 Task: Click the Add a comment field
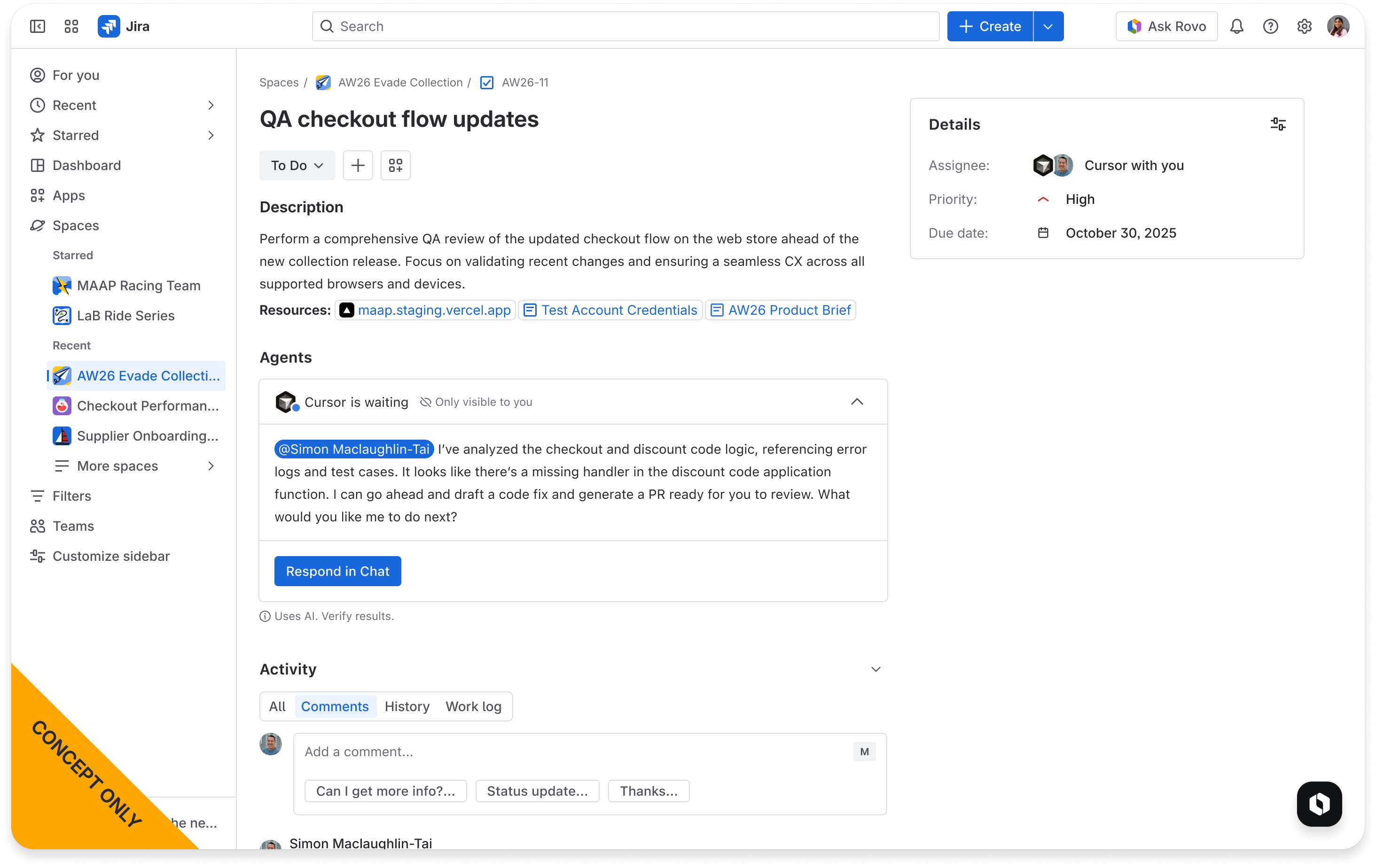[x=571, y=752]
